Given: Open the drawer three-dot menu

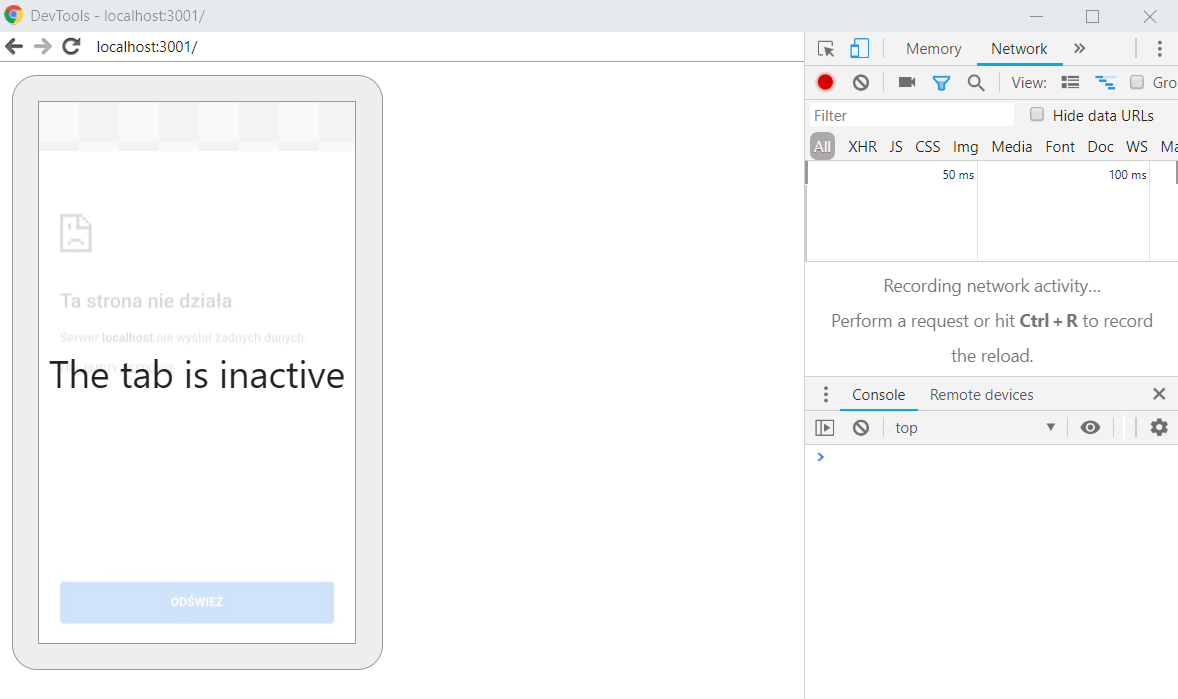Looking at the screenshot, I should (x=825, y=395).
